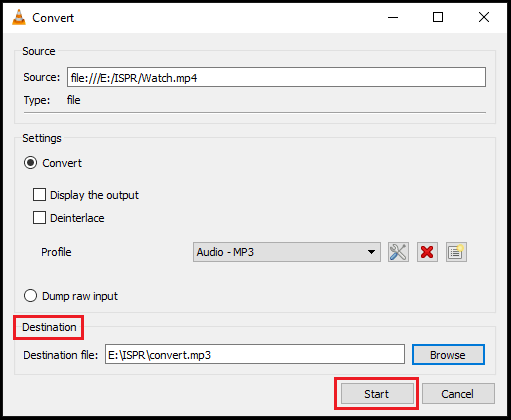Viewport: 511px width, 420px height.
Task: Maximize the Convert dialog window
Action: (438, 17)
